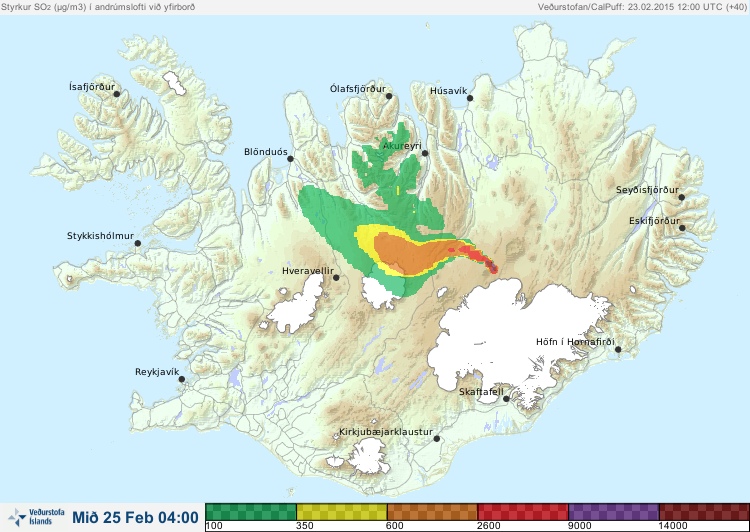Click the 'Skaftafell' label
Viewport: 750px width, 532px height.
click(x=481, y=392)
